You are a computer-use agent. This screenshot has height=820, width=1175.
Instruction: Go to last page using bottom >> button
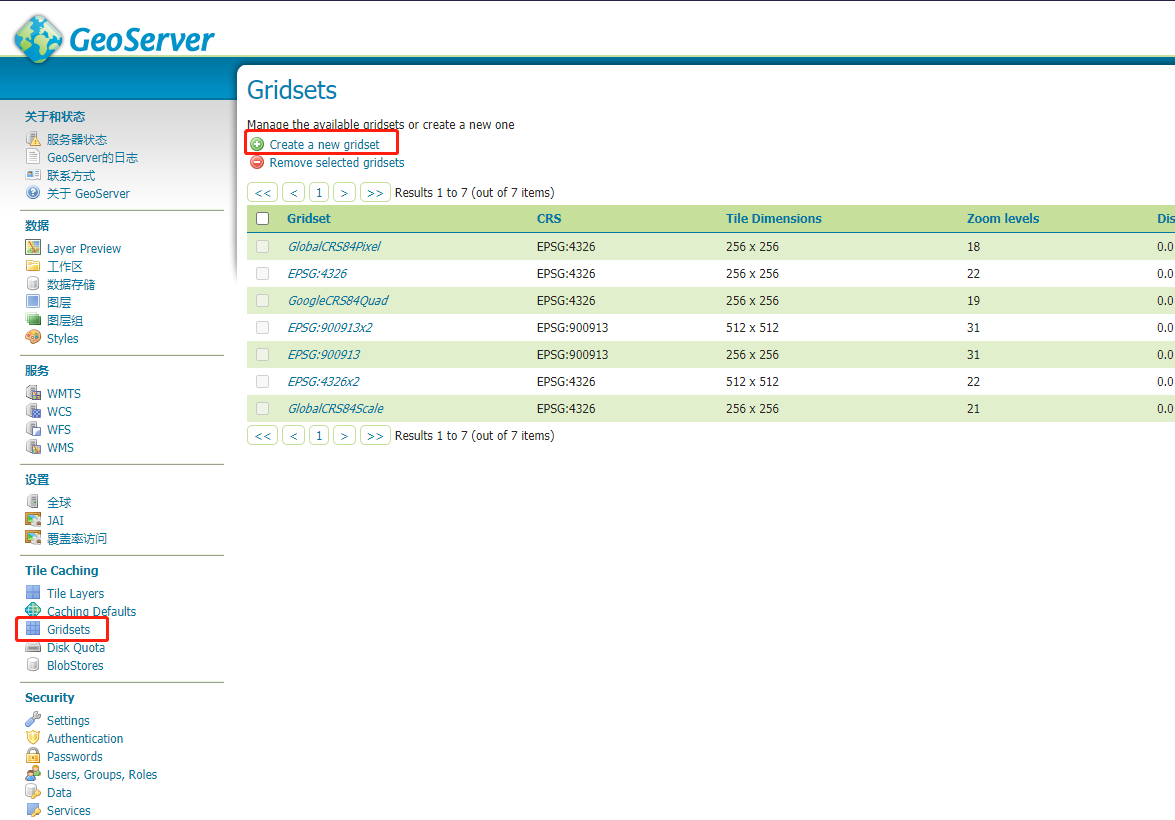pyautogui.click(x=375, y=435)
